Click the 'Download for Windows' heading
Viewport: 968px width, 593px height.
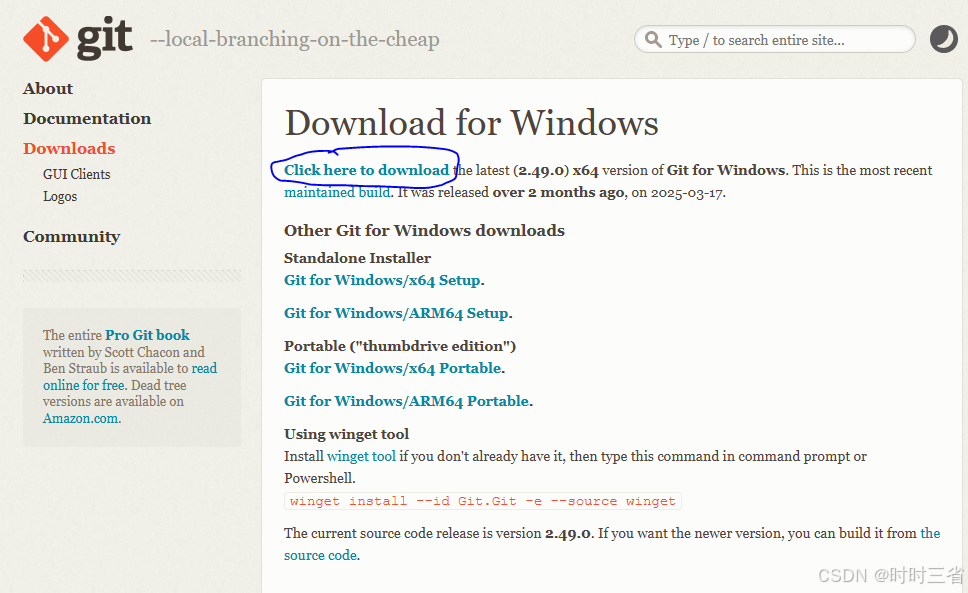pos(472,123)
